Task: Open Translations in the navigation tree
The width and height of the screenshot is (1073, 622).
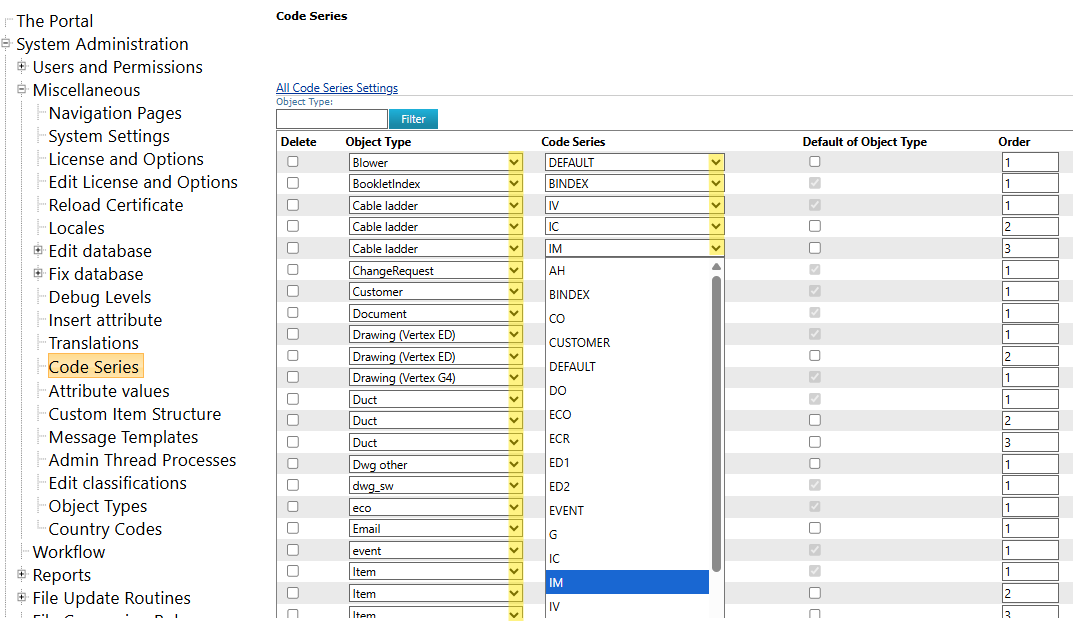Action: 93,343
